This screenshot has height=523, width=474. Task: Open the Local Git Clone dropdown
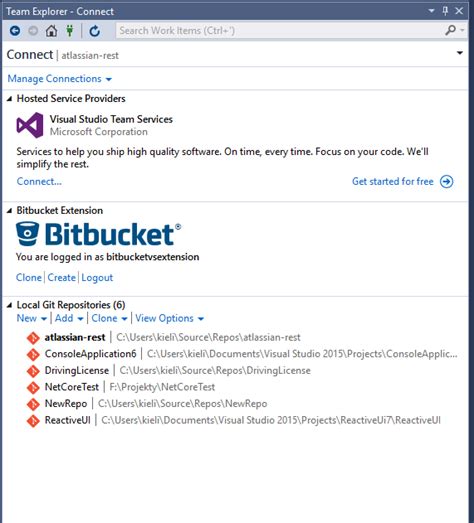[x=109, y=318]
